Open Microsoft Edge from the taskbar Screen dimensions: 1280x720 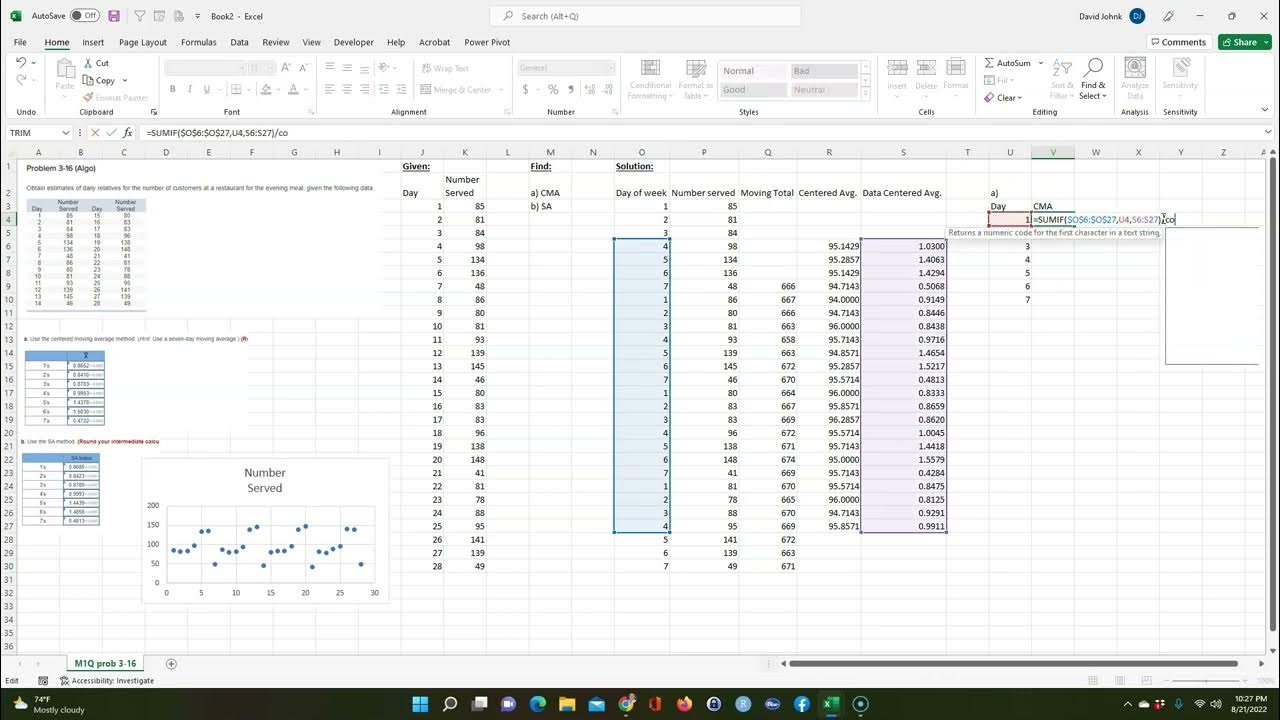point(537,704)
